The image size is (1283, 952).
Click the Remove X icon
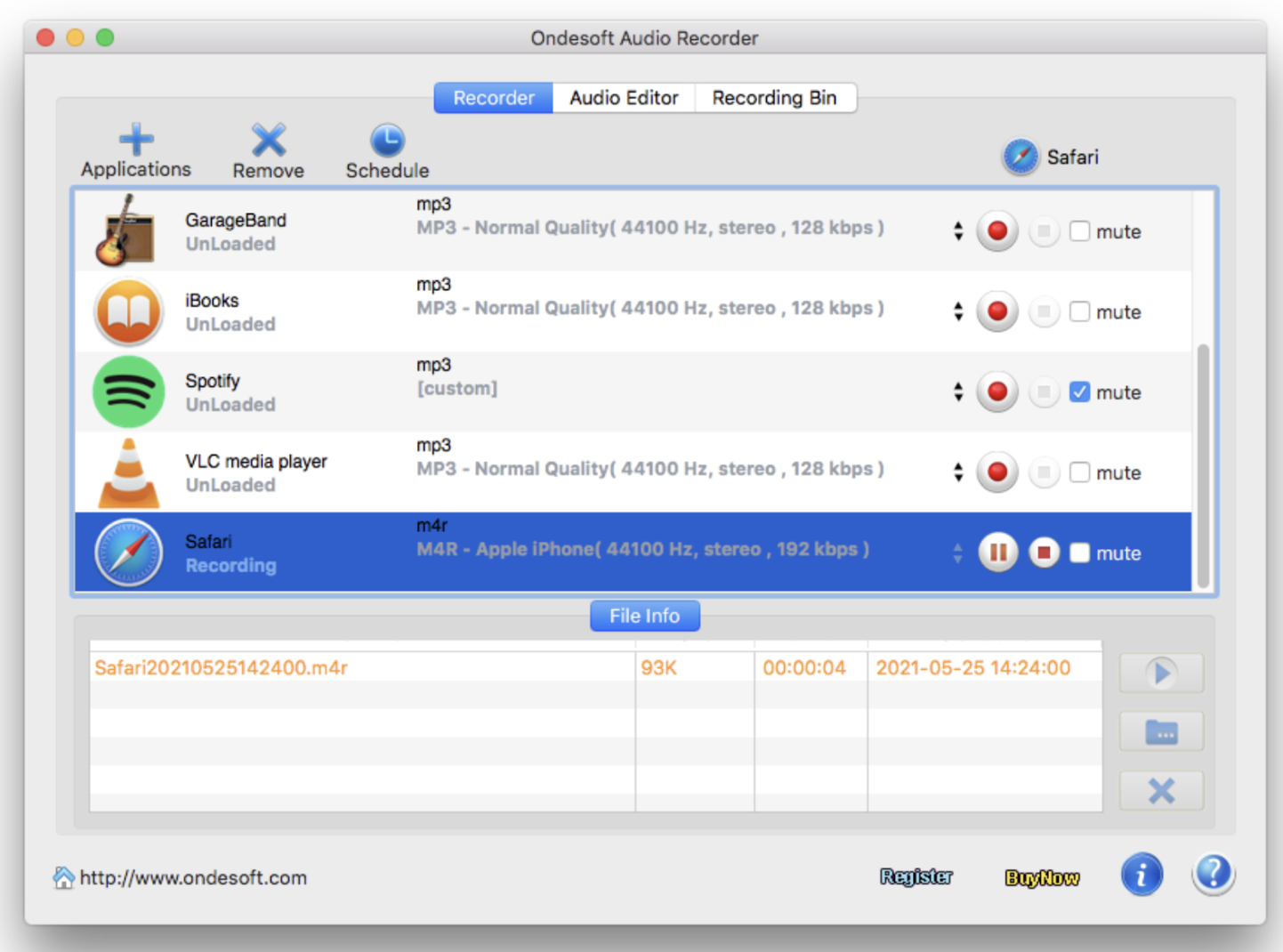(x=269, y=140)
